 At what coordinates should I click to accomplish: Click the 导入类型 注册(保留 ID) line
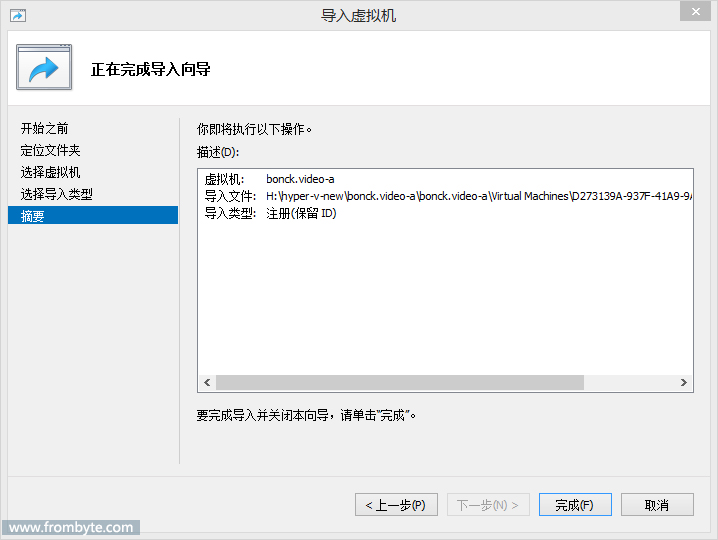point(271,213)
